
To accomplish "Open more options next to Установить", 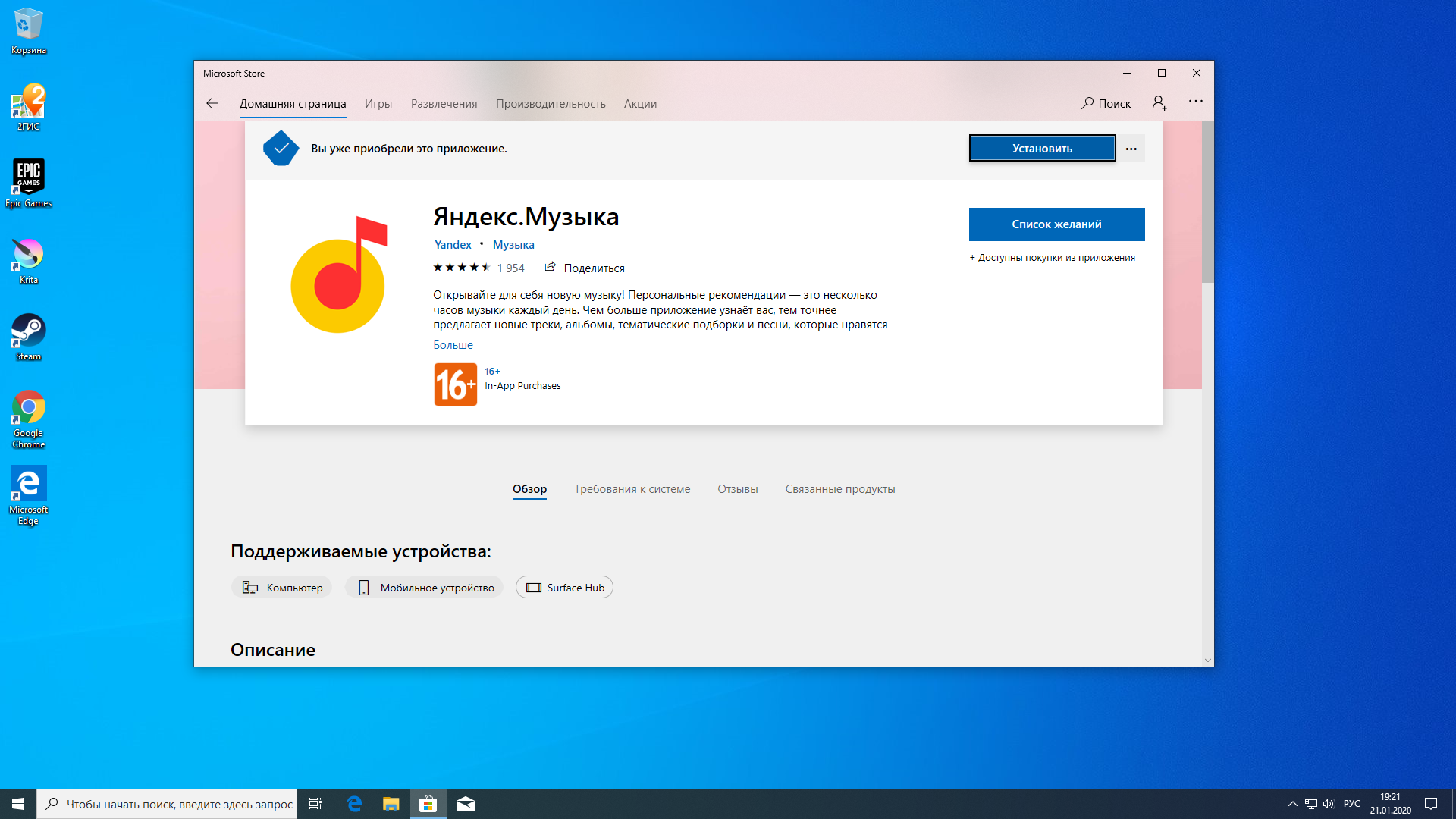I will [1131, 149].
